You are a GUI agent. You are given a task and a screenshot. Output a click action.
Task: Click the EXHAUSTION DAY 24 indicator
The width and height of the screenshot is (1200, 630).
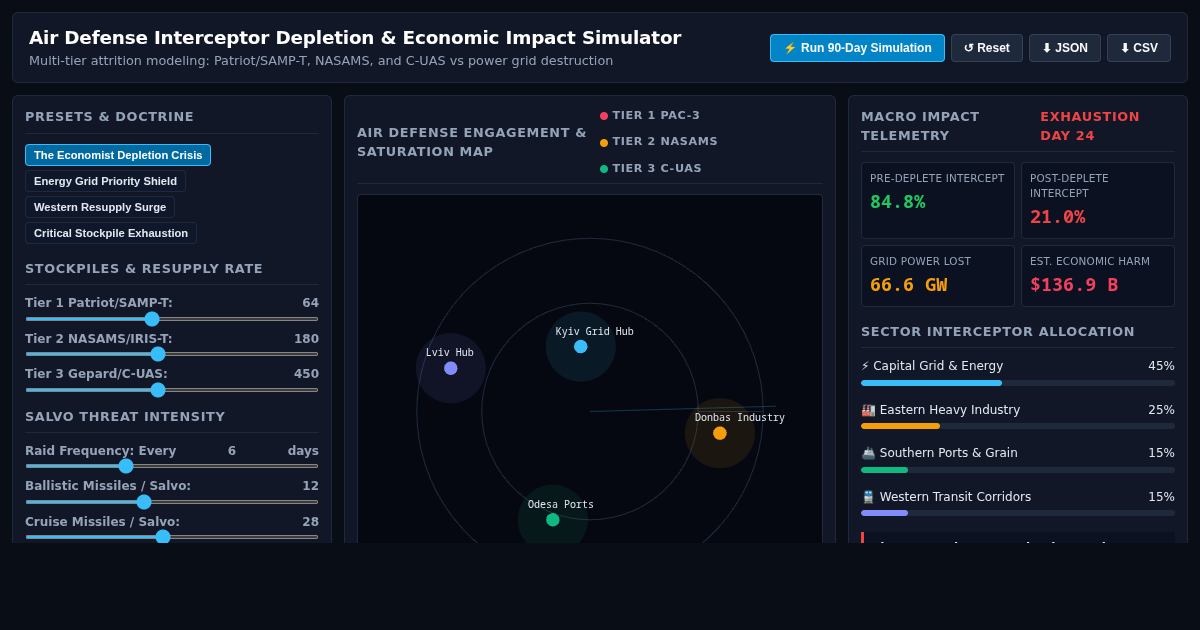click(1090, 126)
